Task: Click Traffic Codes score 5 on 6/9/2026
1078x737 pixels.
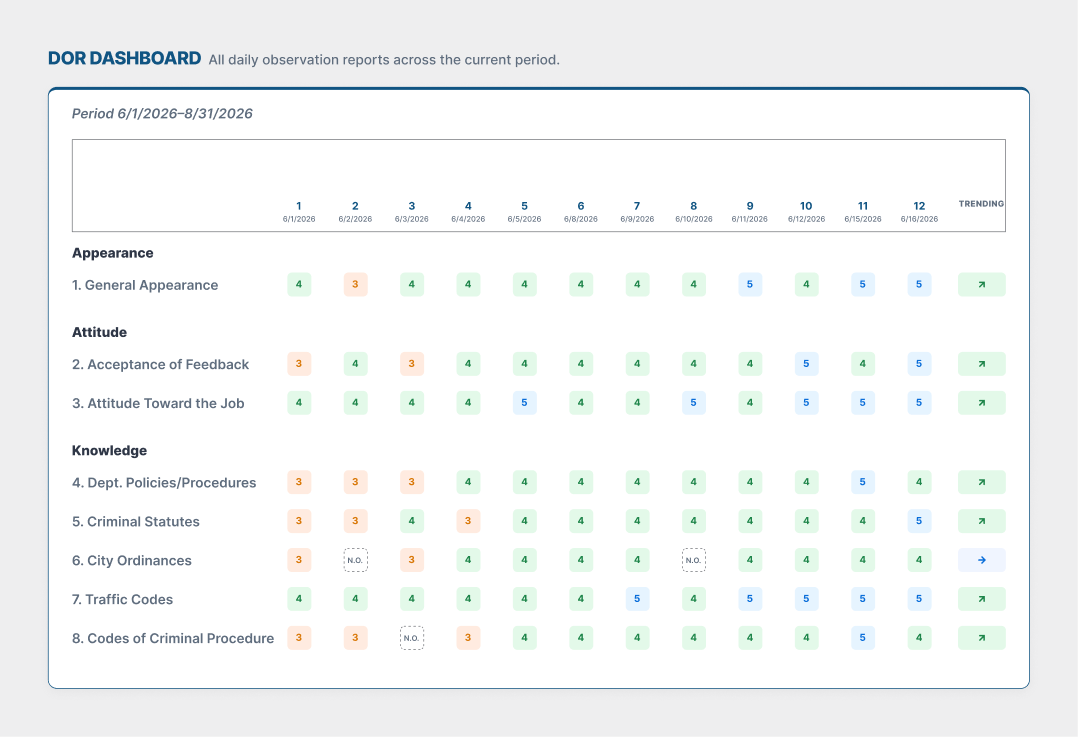Action: (637, 599)
